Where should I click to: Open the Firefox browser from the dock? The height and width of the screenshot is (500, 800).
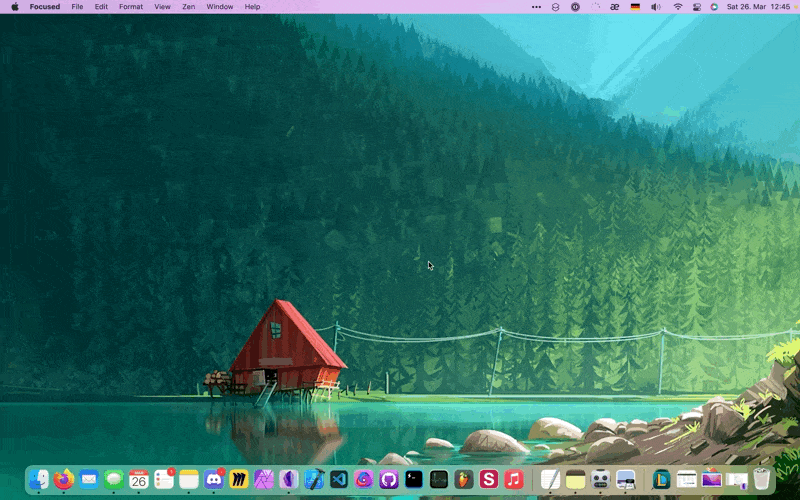[x=64, y=480]
